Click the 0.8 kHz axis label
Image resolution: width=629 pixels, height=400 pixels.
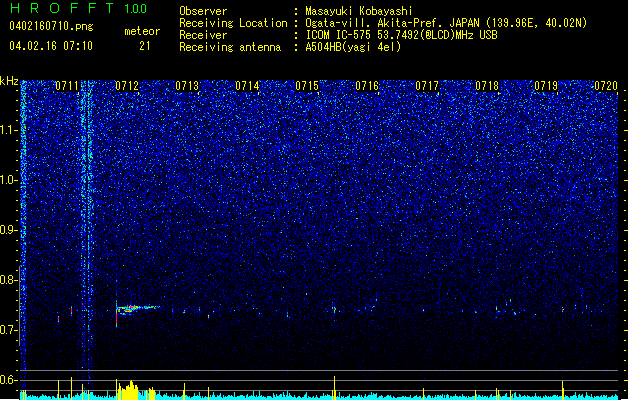click(x=9, y=280)
